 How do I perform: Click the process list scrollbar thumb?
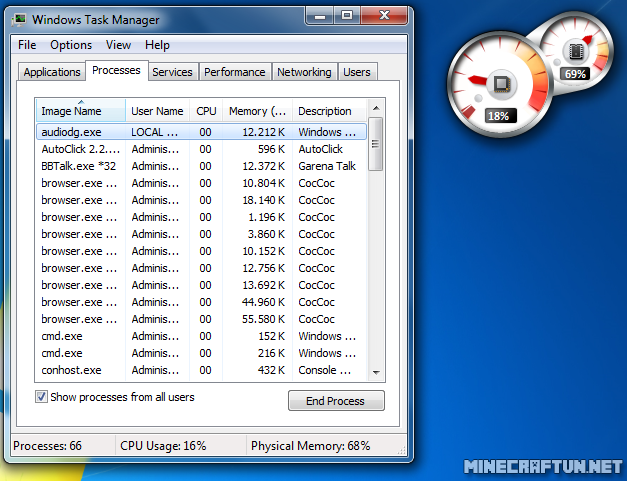(x=375, y=144)
